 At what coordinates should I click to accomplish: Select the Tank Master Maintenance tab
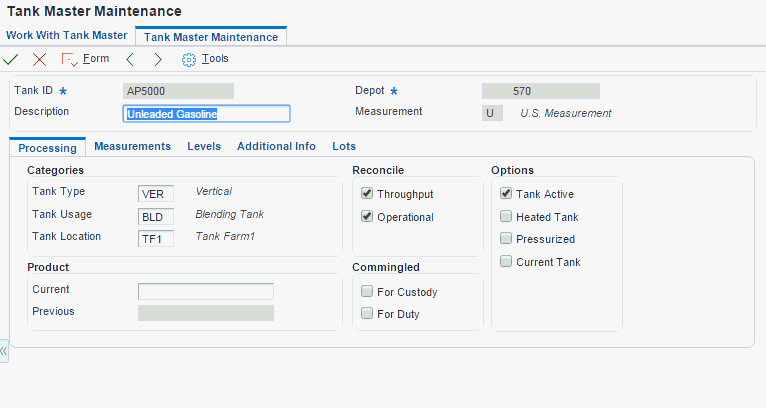(211, 37)
